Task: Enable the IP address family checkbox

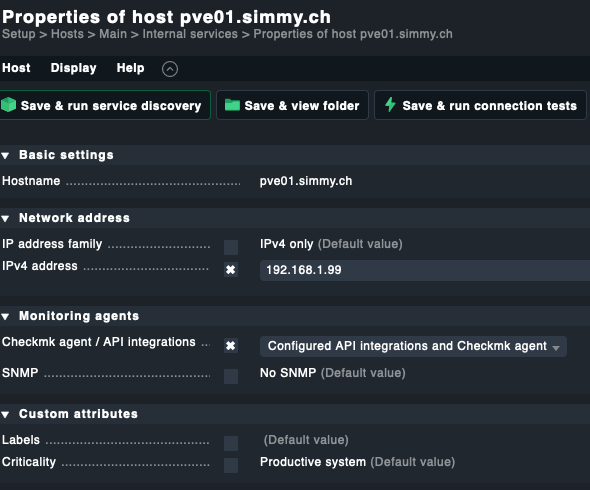Action: [231, 248]
